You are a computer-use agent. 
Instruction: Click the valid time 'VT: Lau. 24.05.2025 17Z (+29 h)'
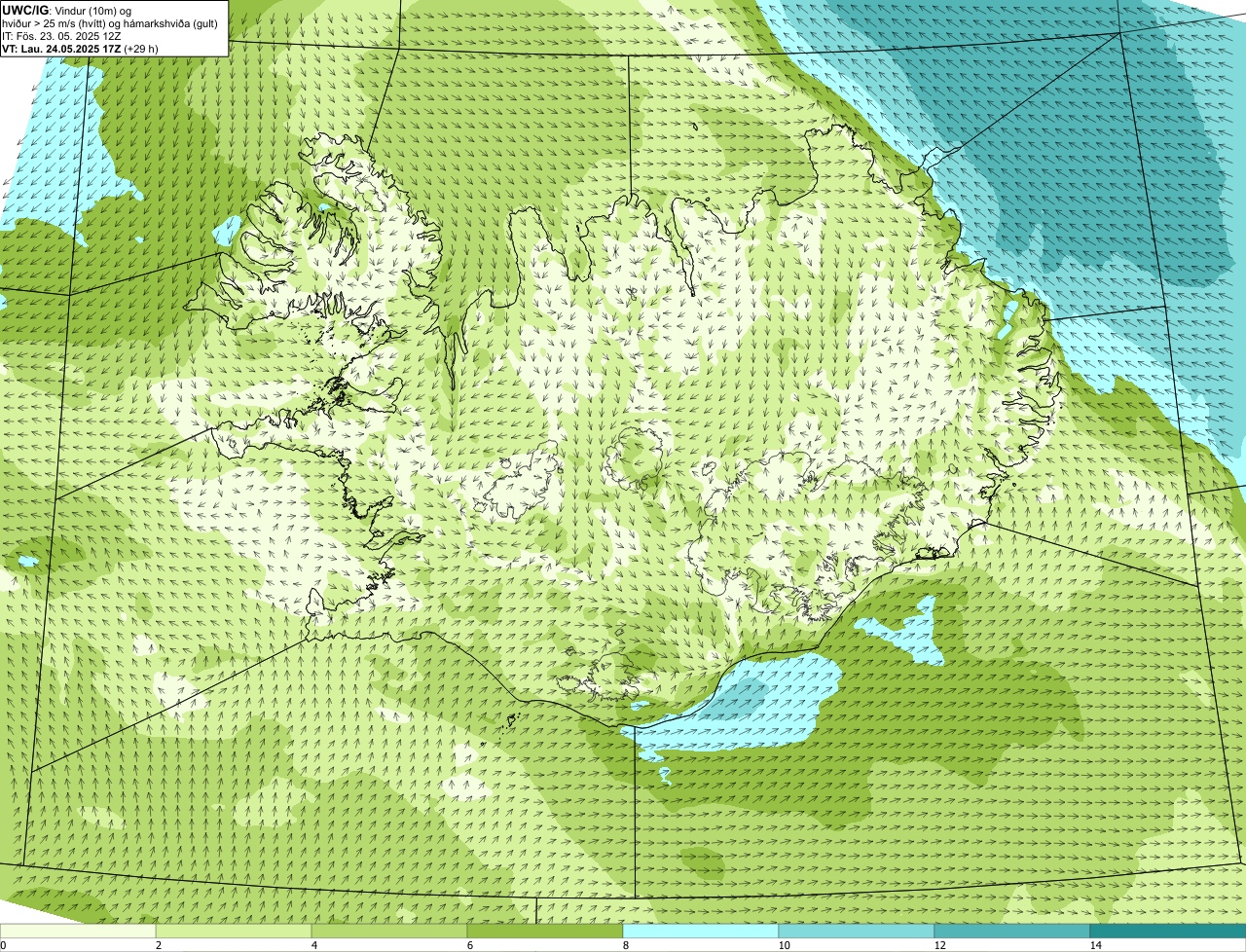[x=81, y=49]
